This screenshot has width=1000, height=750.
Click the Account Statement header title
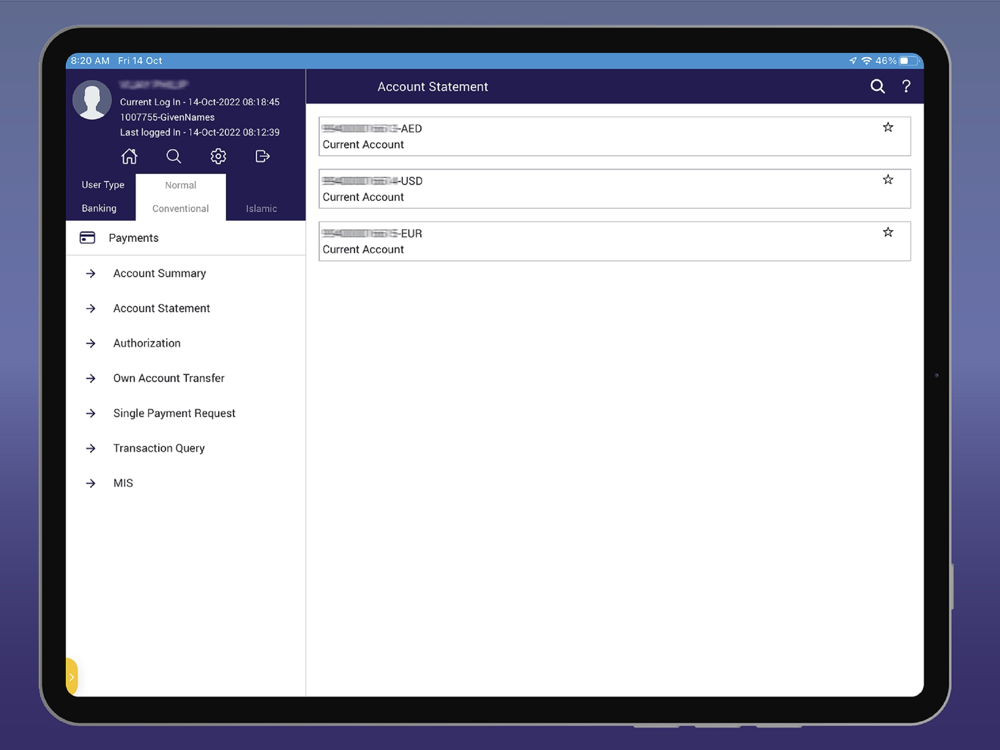click(x=432, y=87)
